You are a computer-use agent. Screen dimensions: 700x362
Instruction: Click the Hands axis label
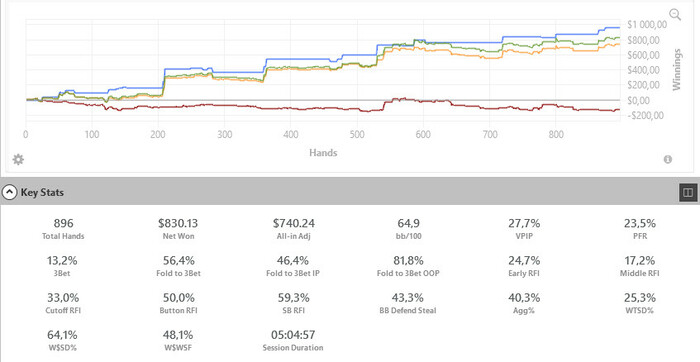[323, 153]
